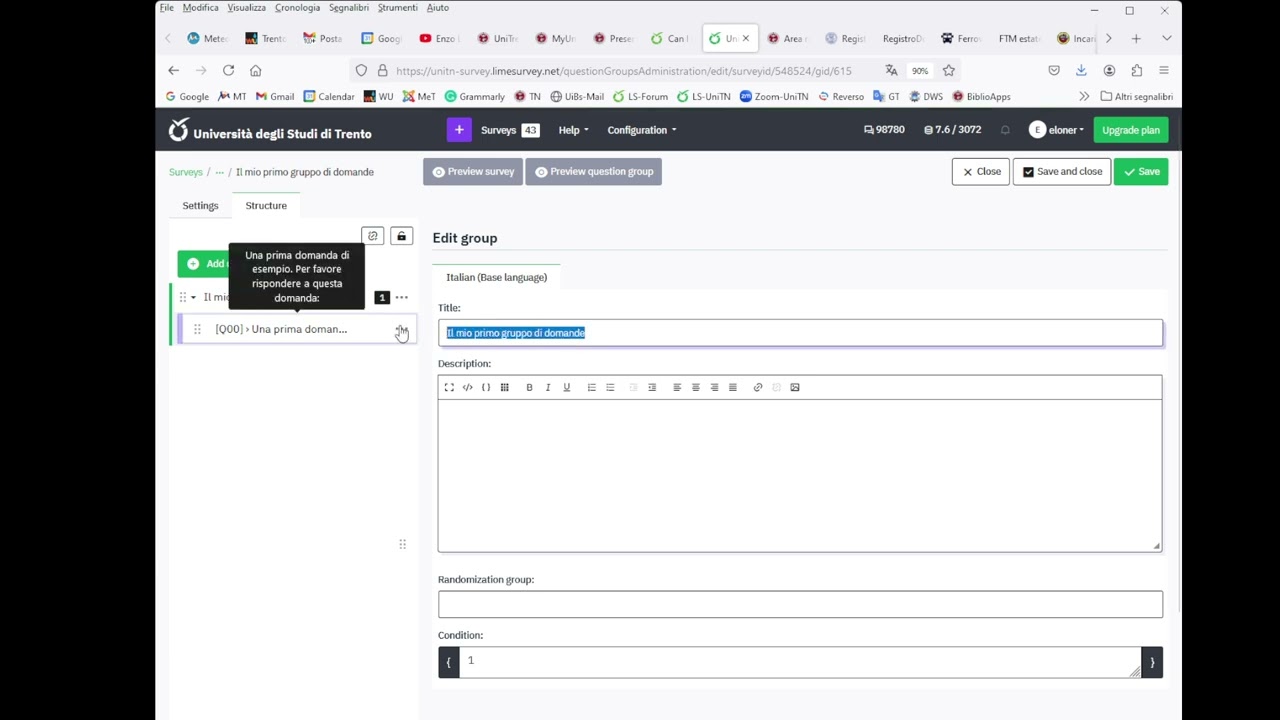Click the sidebar sync/collapse icon

tap(373, 236)
